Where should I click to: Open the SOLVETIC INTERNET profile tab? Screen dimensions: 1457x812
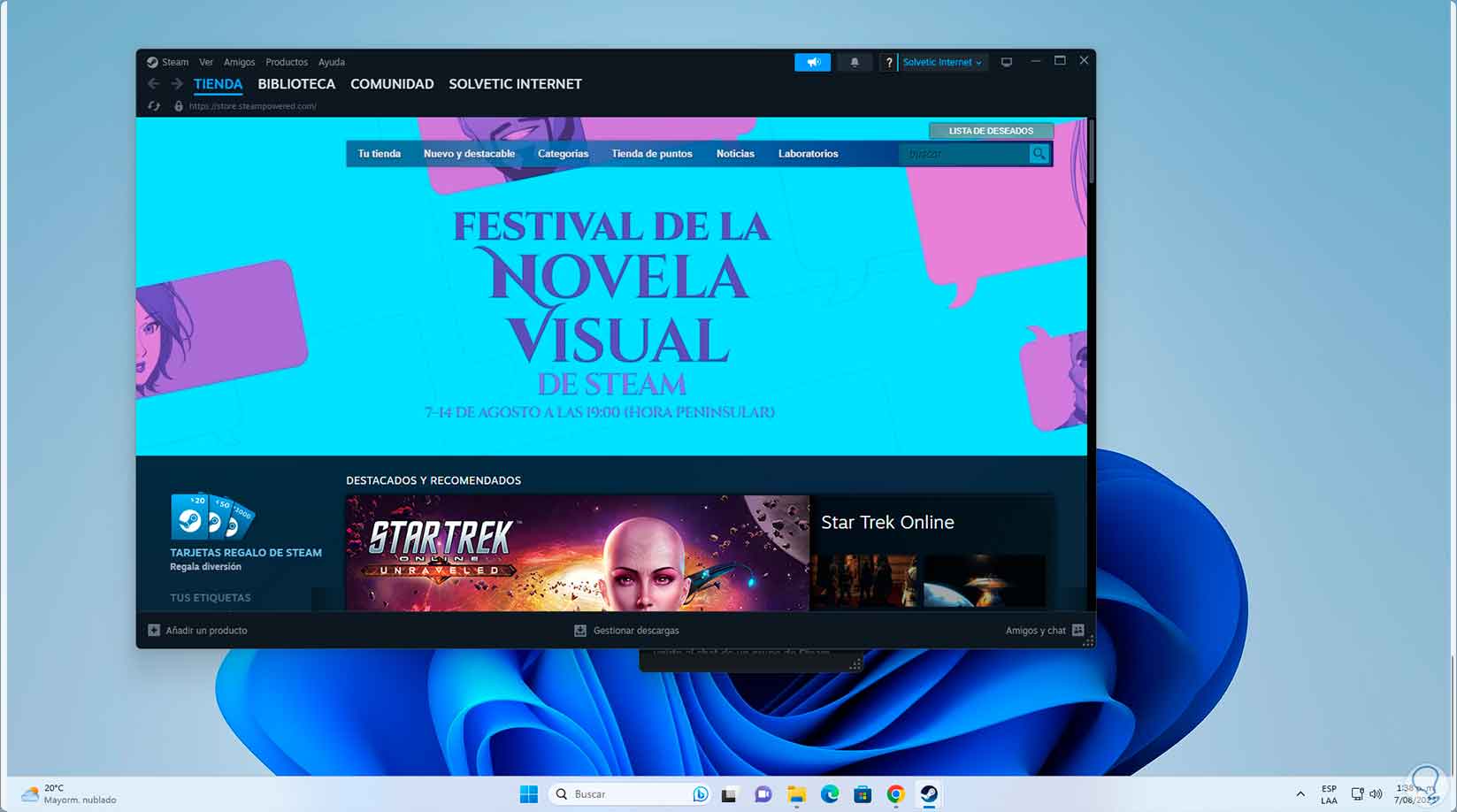tap(515, 84)
